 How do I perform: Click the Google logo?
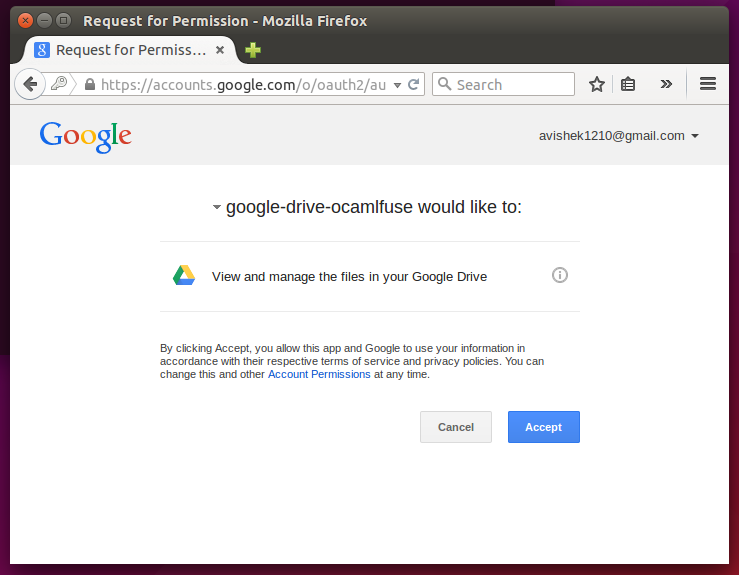(85, 137)
